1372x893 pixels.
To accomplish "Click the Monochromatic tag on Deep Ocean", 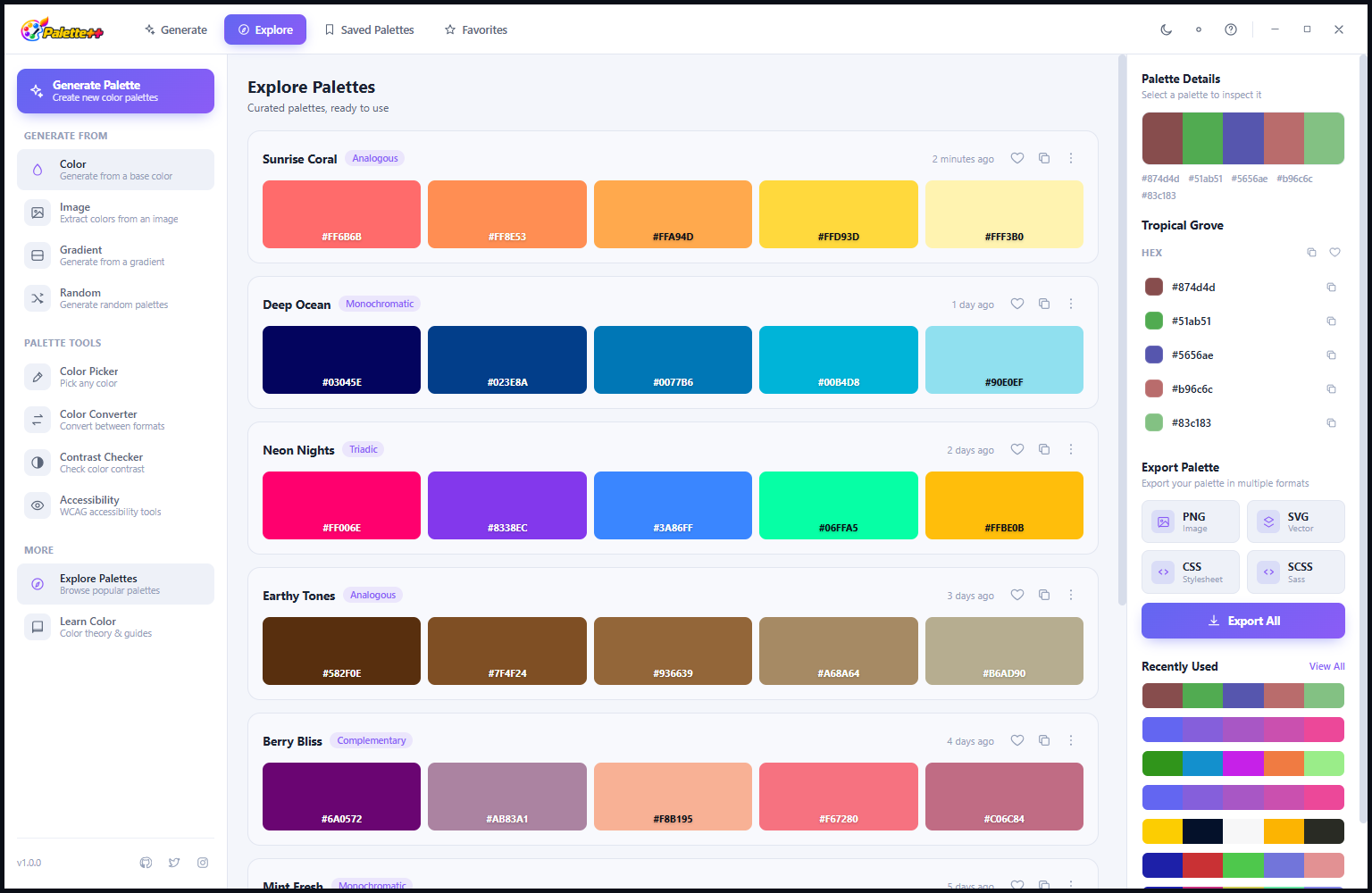I will point(380,304).
